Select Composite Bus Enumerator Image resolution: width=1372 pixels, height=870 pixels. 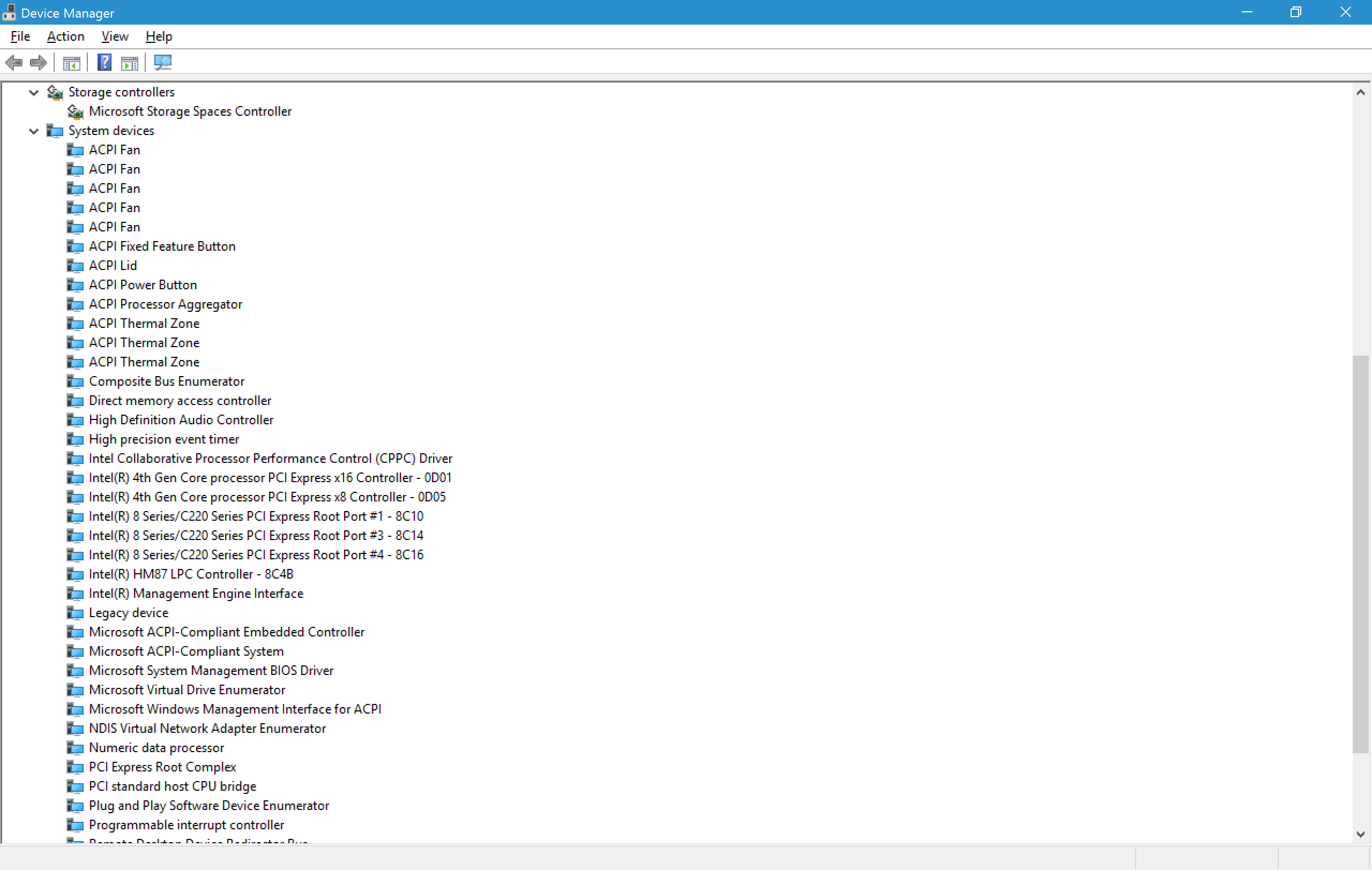[x=167, y=381]
